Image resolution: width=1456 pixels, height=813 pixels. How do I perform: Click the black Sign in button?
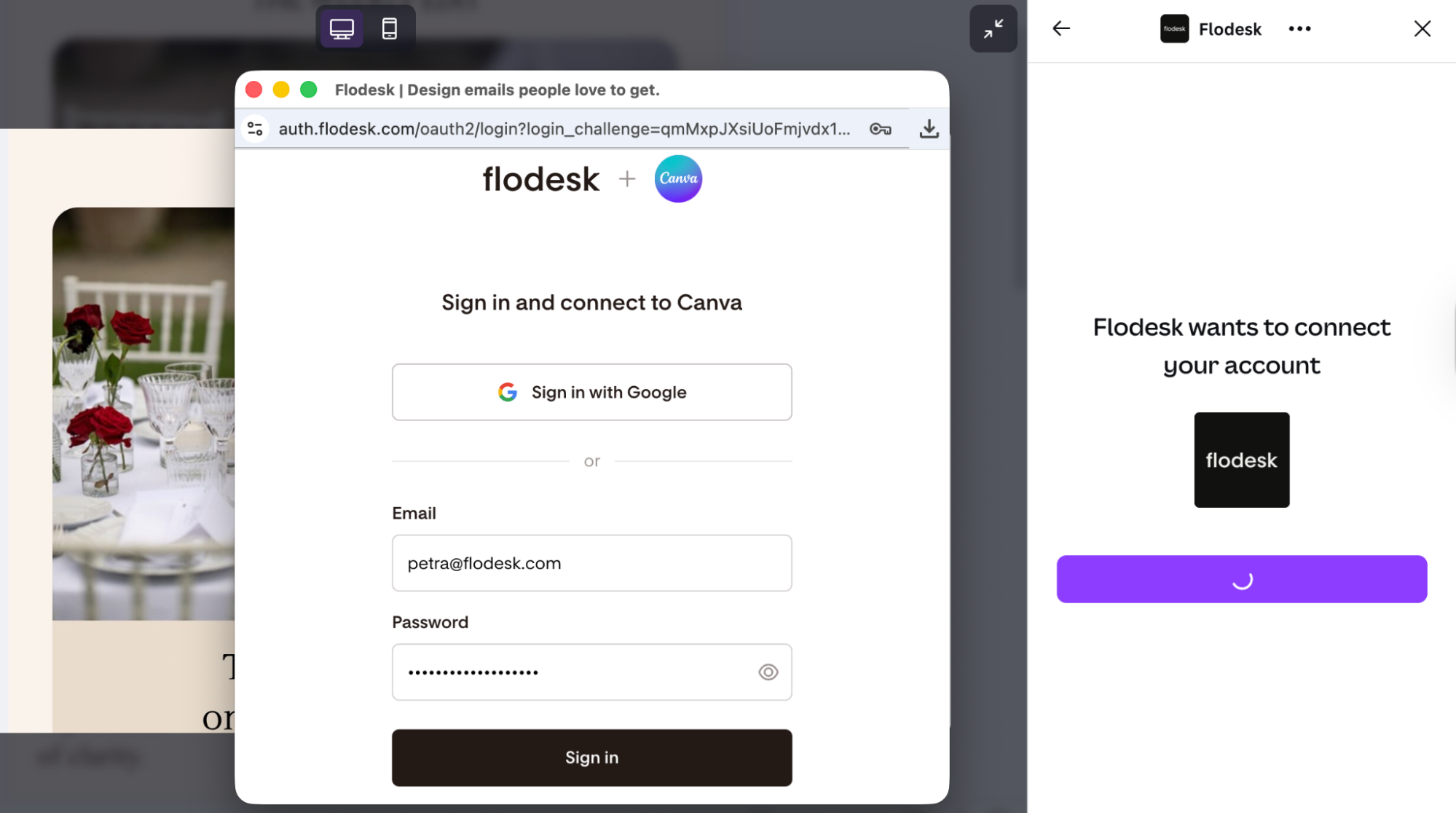point(591,758)
